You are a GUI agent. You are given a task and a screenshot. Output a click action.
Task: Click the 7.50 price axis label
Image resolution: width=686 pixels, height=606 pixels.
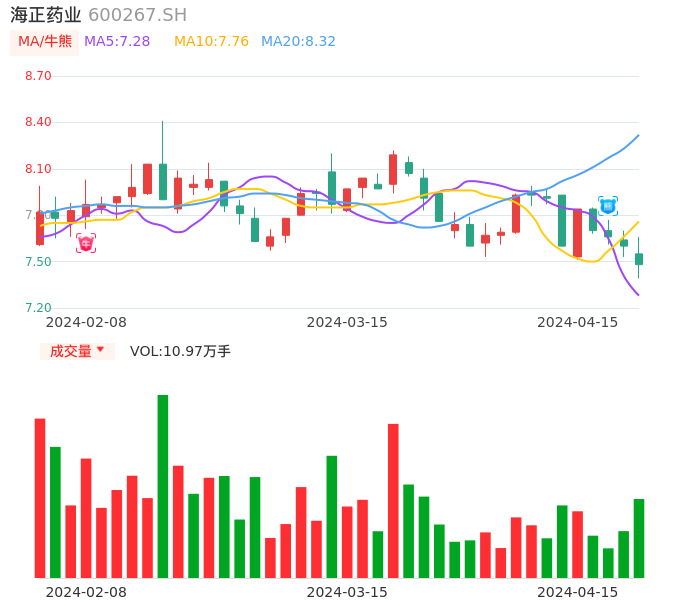click(x=38, y=262)
